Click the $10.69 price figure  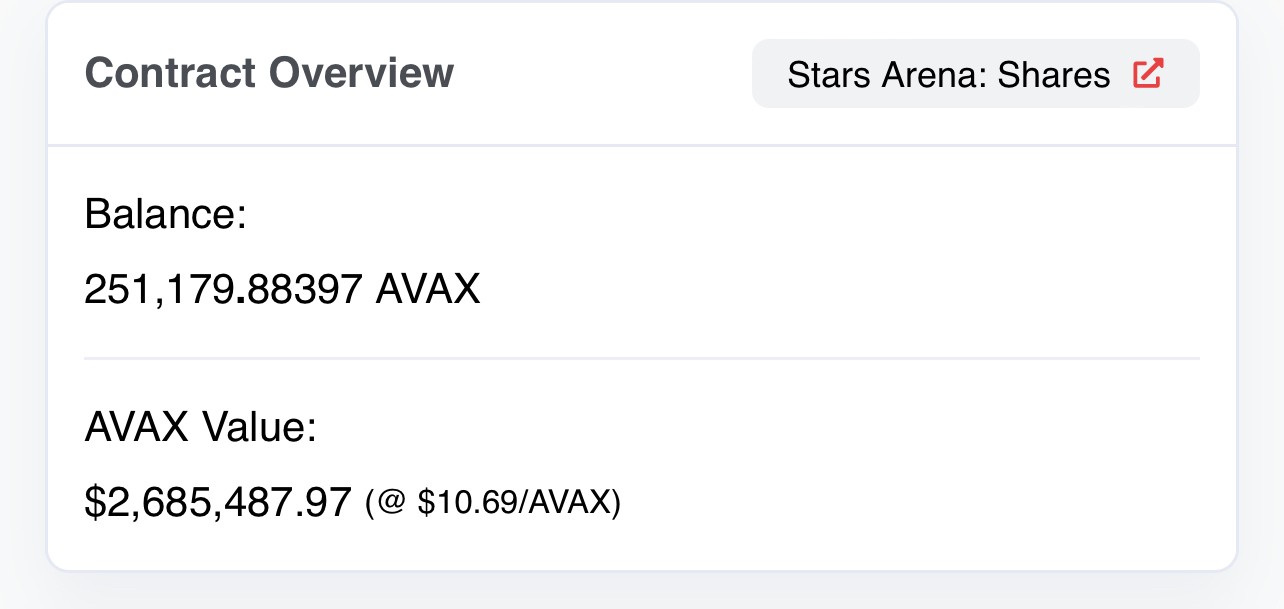460,502
